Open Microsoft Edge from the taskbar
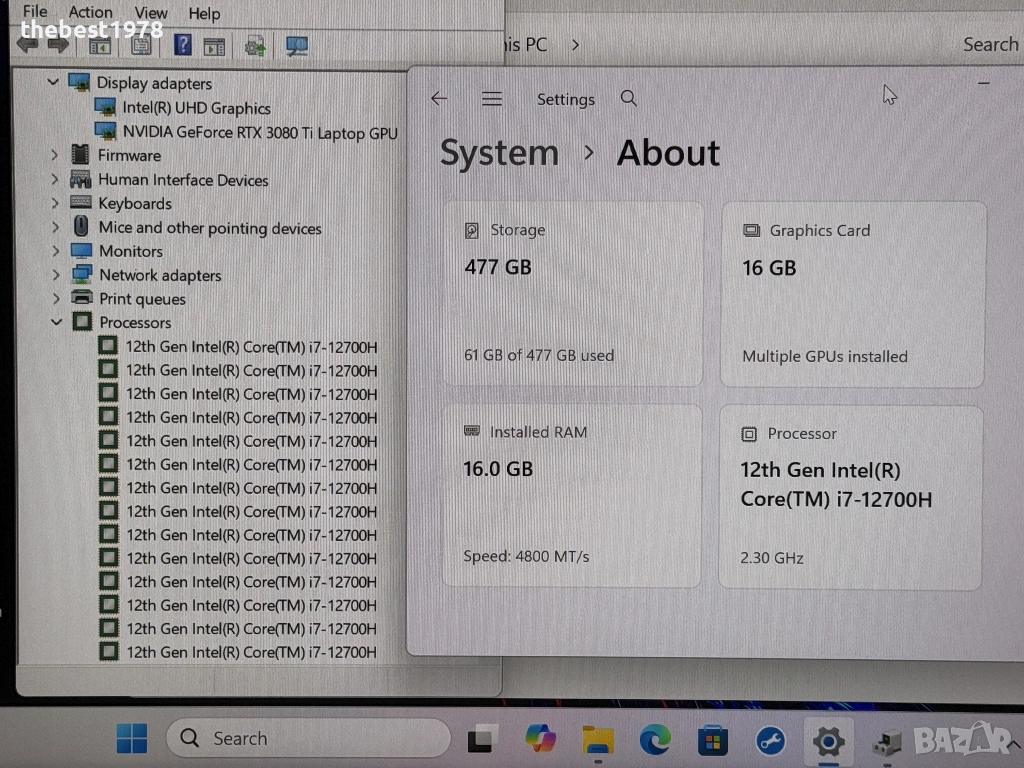The height and width of the screenshot is (768, 1024). coord(655,740)
